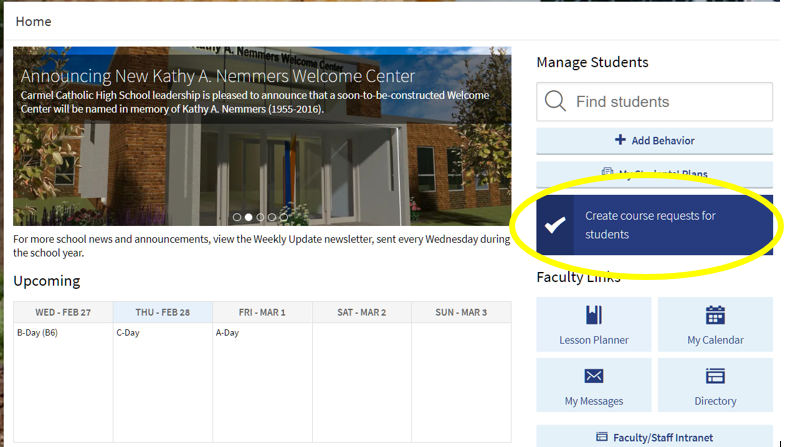Click the A-Day calendar entry

(x=227, y=333)
